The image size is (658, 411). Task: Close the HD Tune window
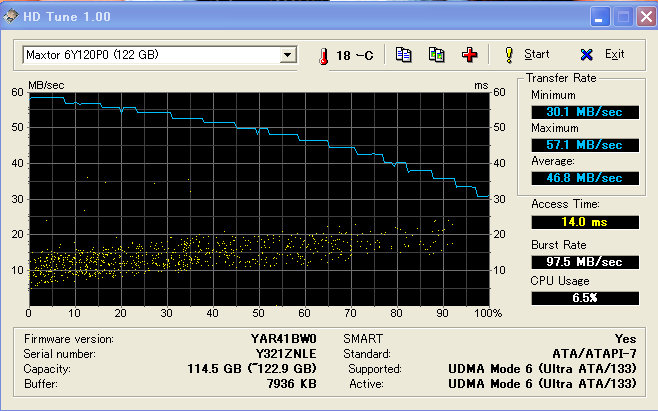(x=642, y=16)
